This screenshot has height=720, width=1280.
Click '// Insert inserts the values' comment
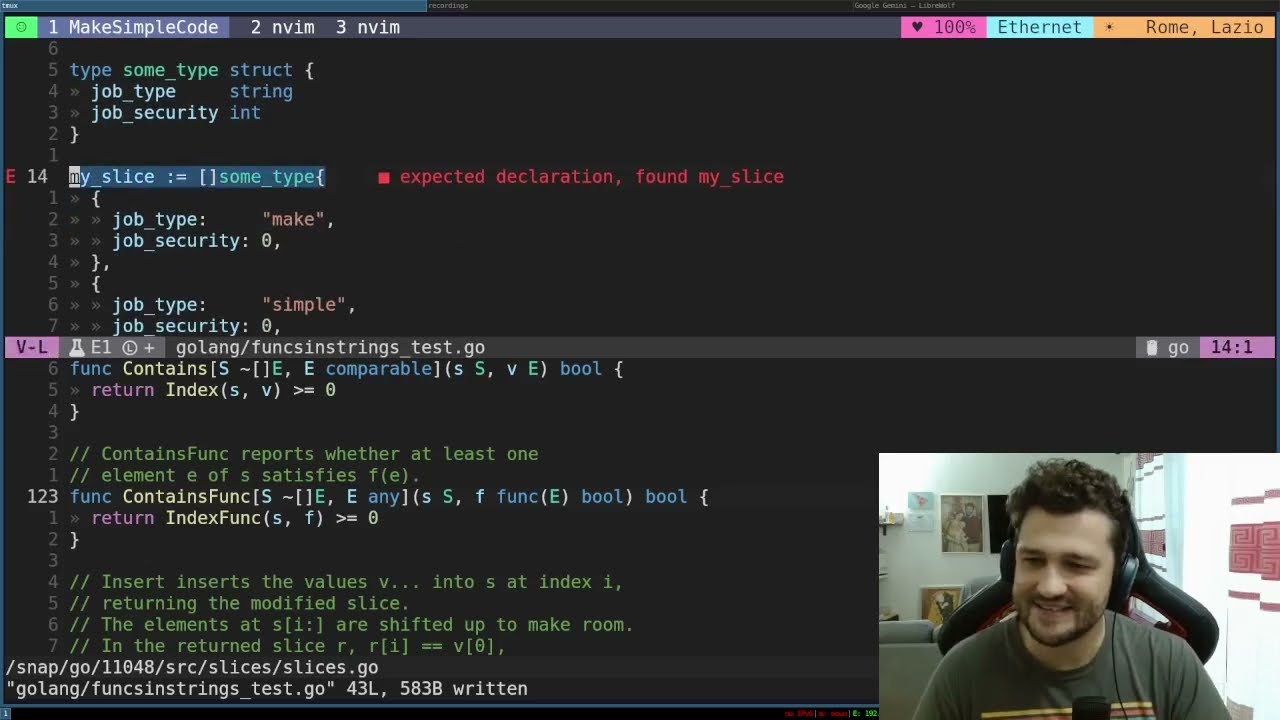(346, 582)
